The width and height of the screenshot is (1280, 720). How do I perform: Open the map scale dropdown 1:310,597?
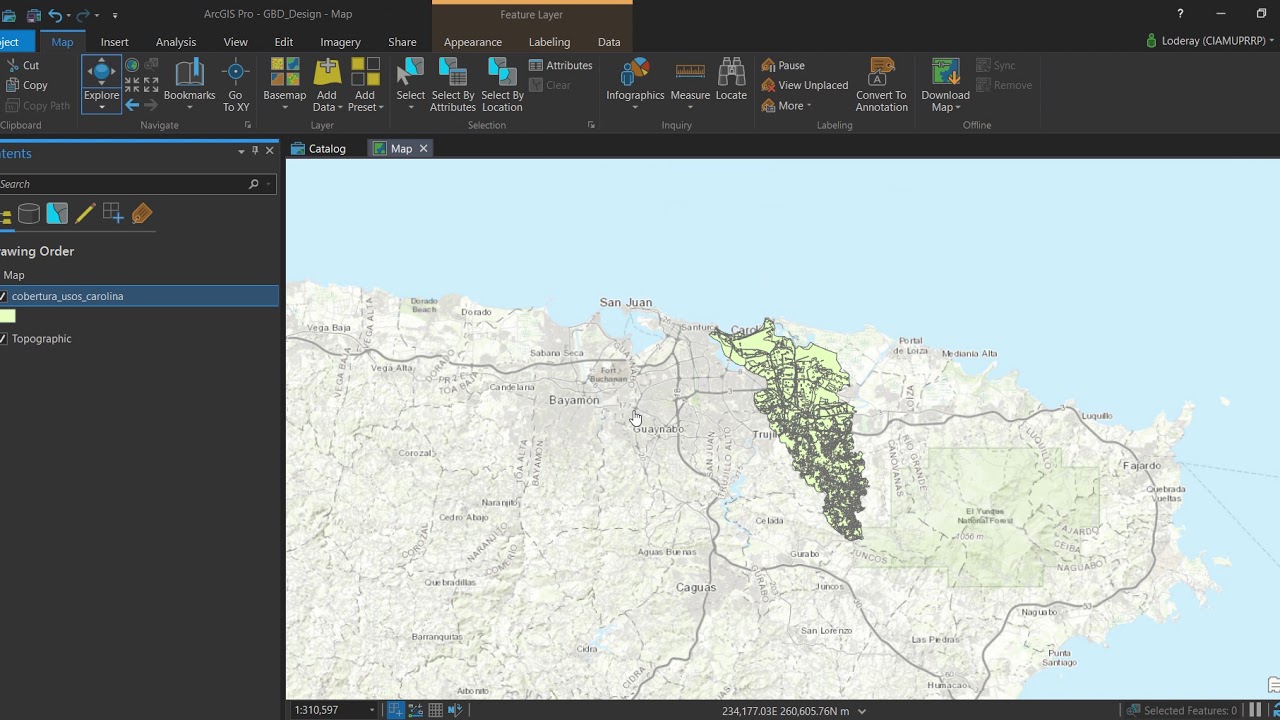pyautogui.click(x=372, y=710)
